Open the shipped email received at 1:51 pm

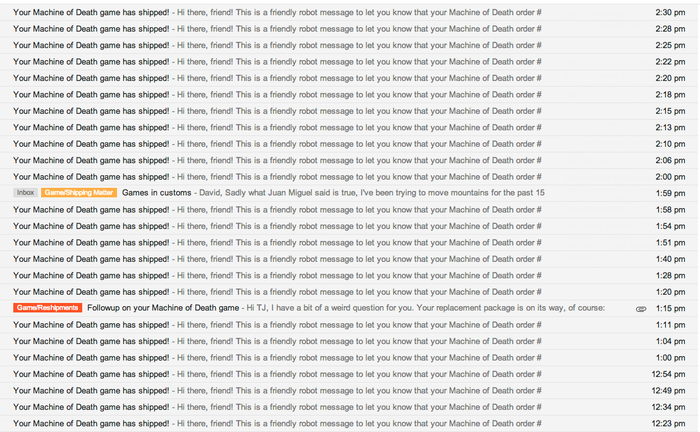point(349,243)
